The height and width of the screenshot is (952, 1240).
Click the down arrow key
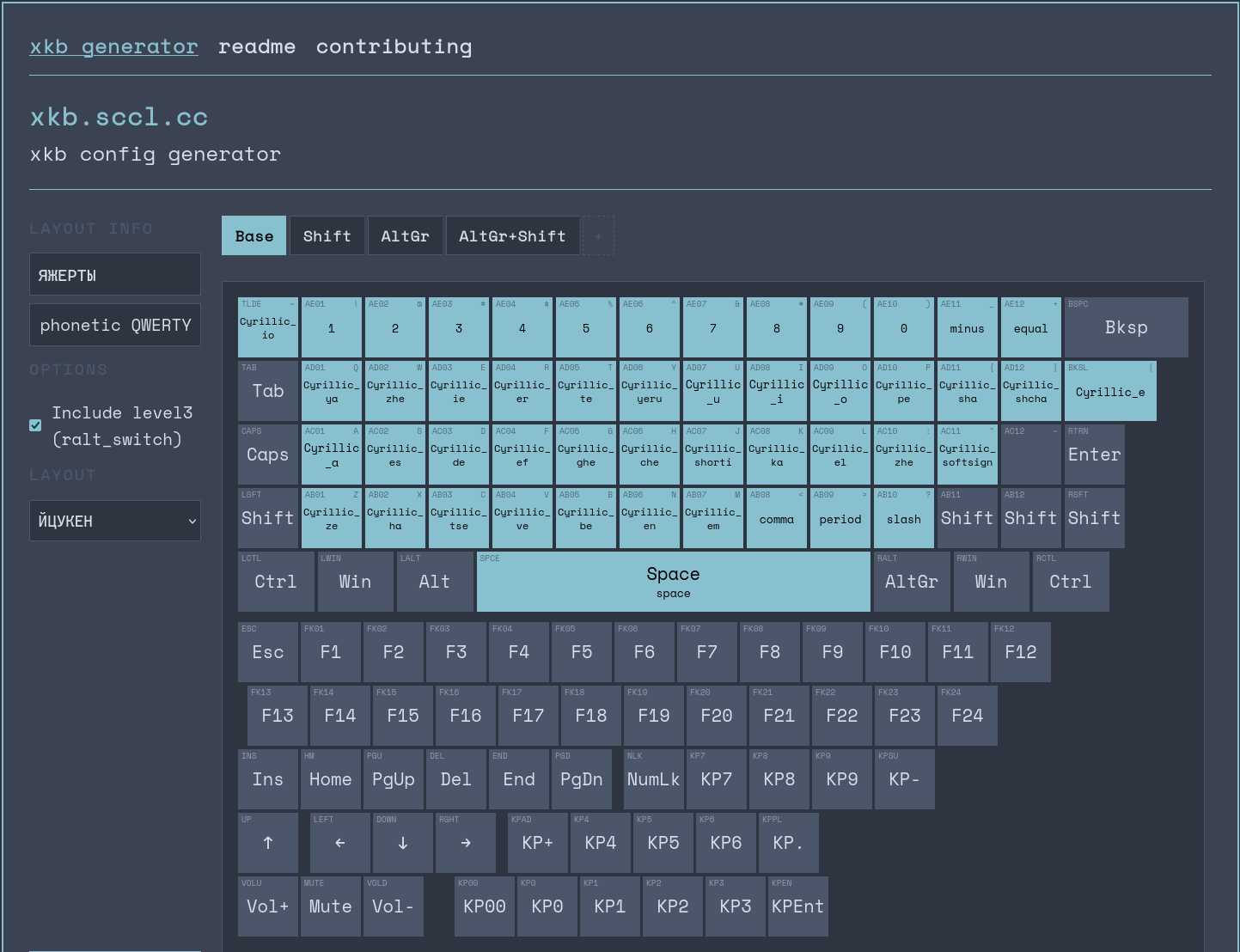tap(403, 843)
